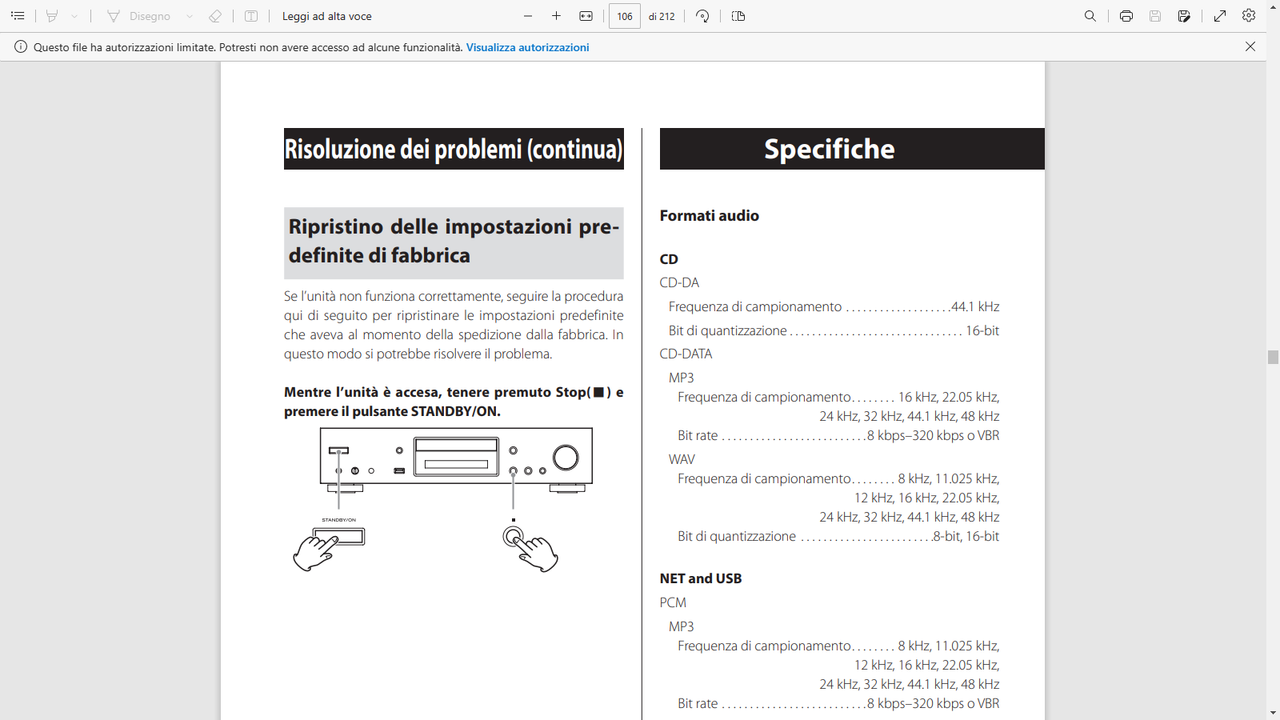
Task: Open the table of contents panel
Action: [17, 16]
